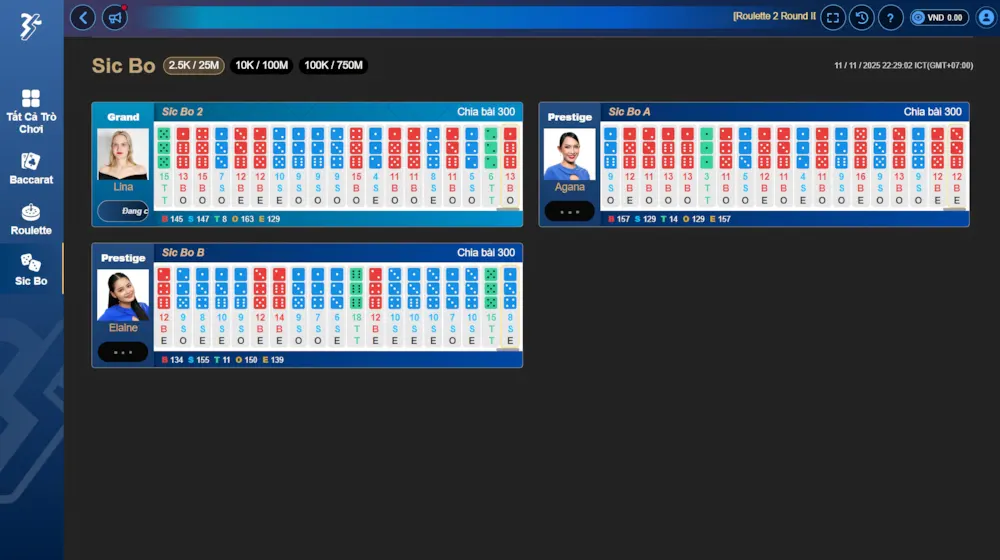The height and width of the screenshot is (560, 1000).
Task: Open the Sic Bo A table title
Action: pyautogui.click(x=629, y=112)
